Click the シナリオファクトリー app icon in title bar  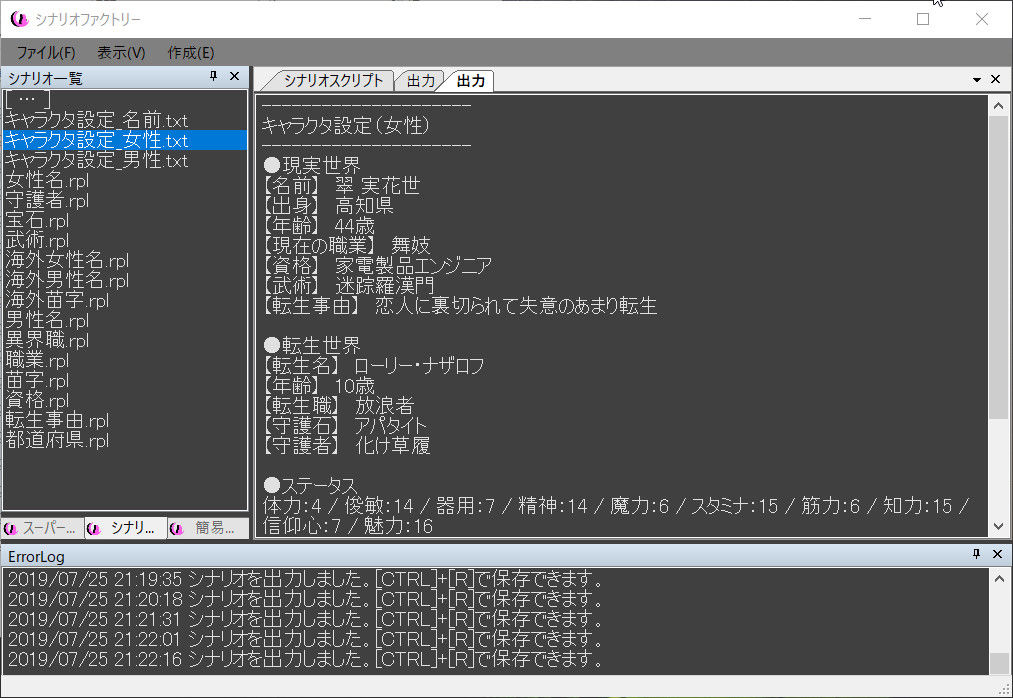(x=19, y=19)
